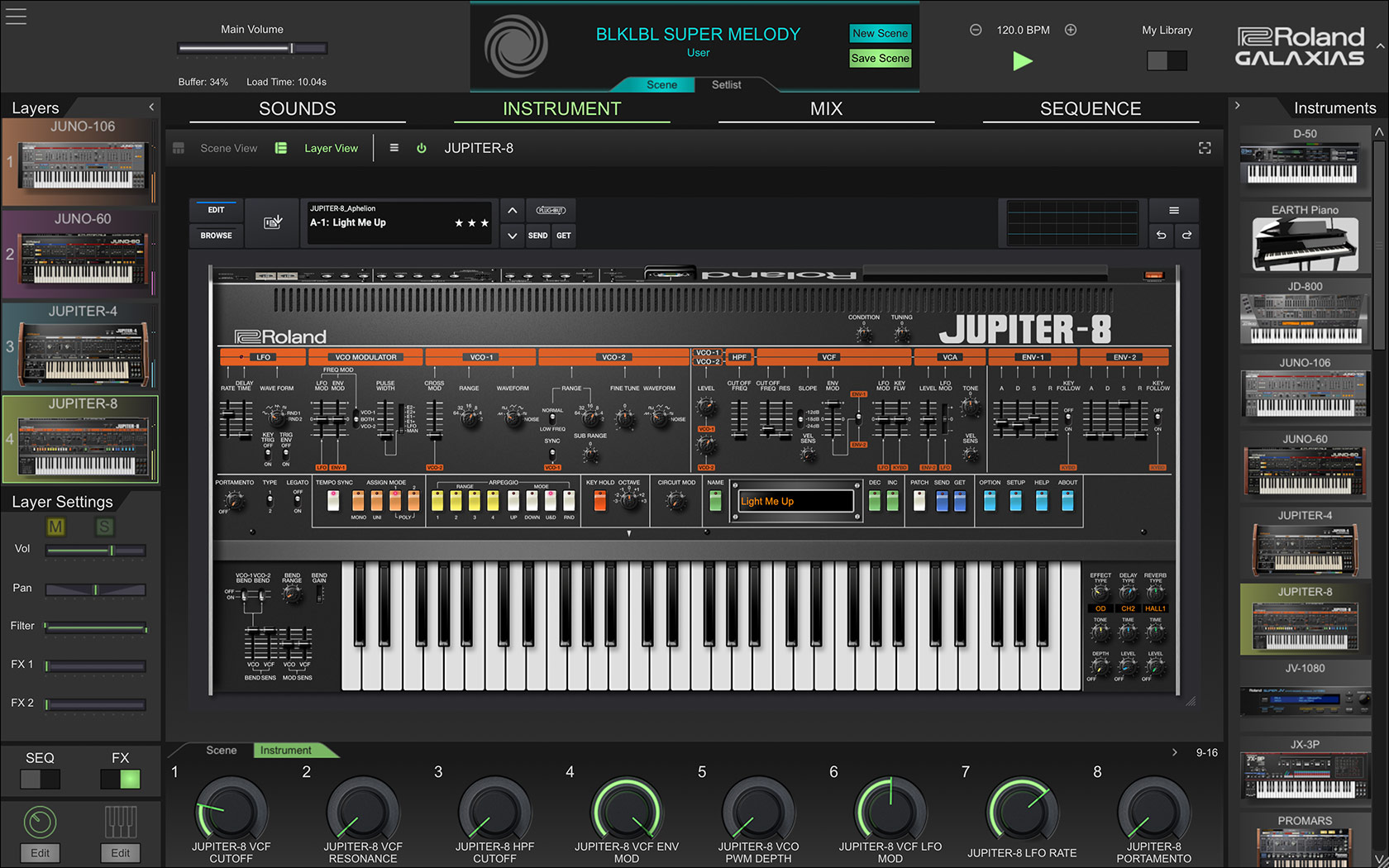This screenshot has height=868, width=1389.
Task: Click the JUPITER-8 LFO RATE knob
Action: tap(1022, 811)
